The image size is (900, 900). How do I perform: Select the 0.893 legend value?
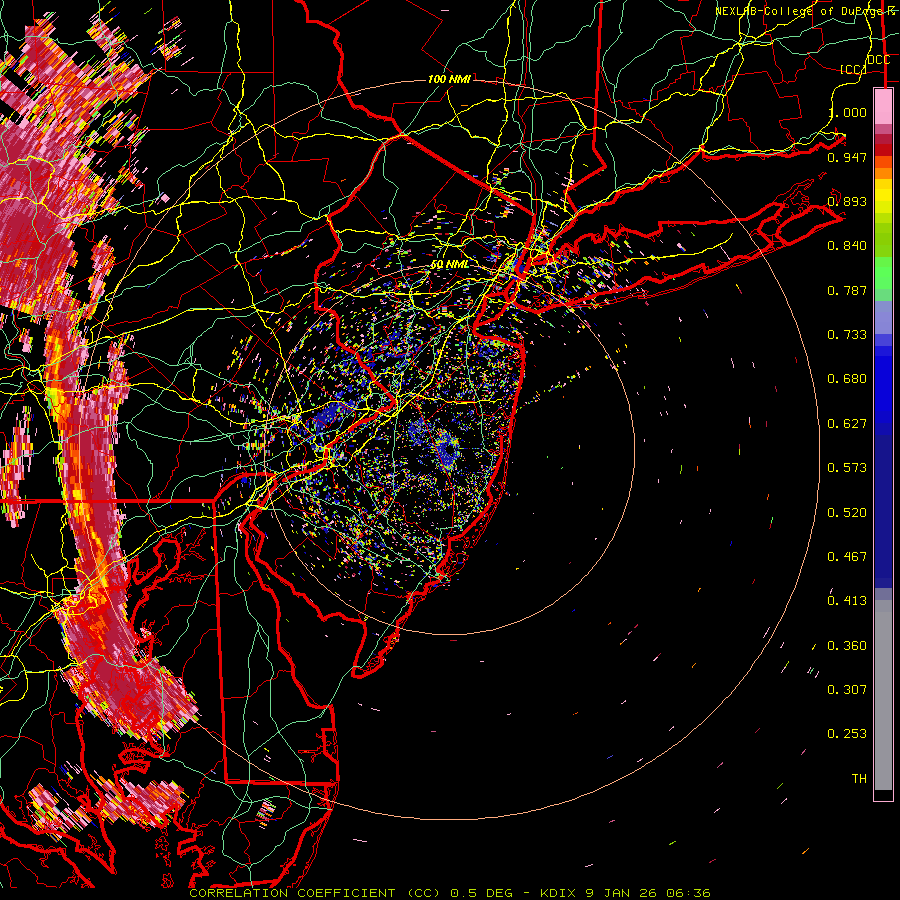pos(847,201)
